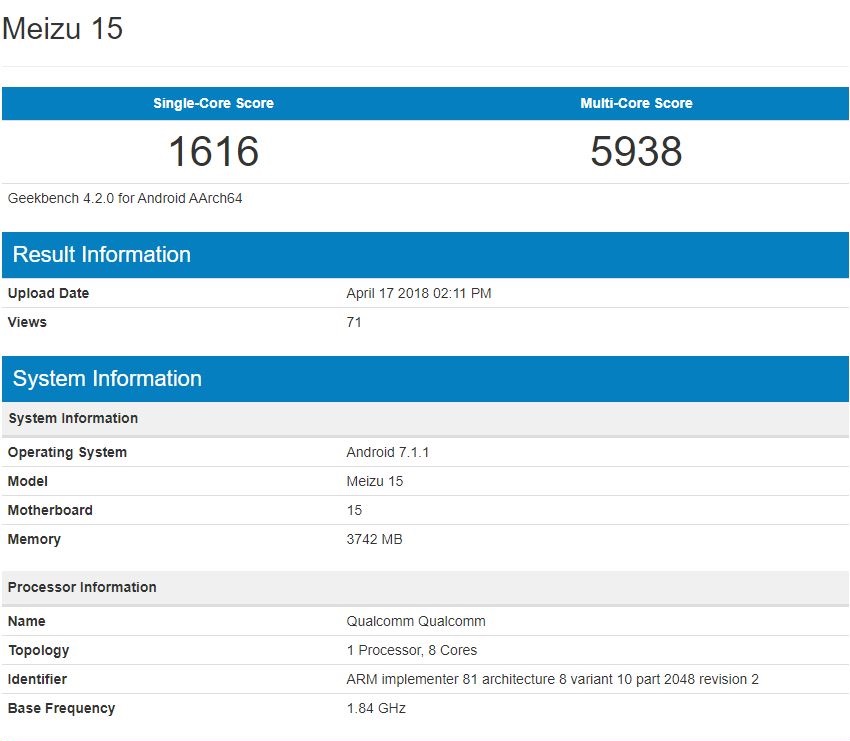Select the Operating System label
Image resolution: width=850 pixels, height=741 pixels.
click(67, 452)
